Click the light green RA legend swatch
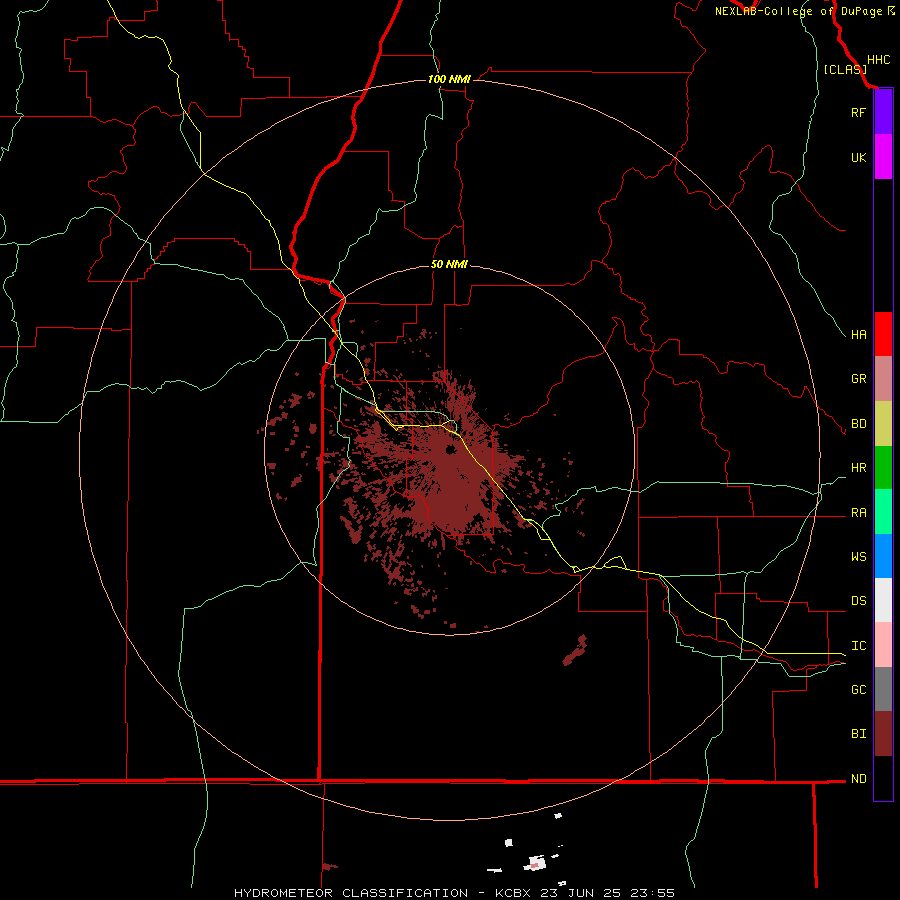The width and height of the screenshot is (900, 900). (x=883, y=512)
